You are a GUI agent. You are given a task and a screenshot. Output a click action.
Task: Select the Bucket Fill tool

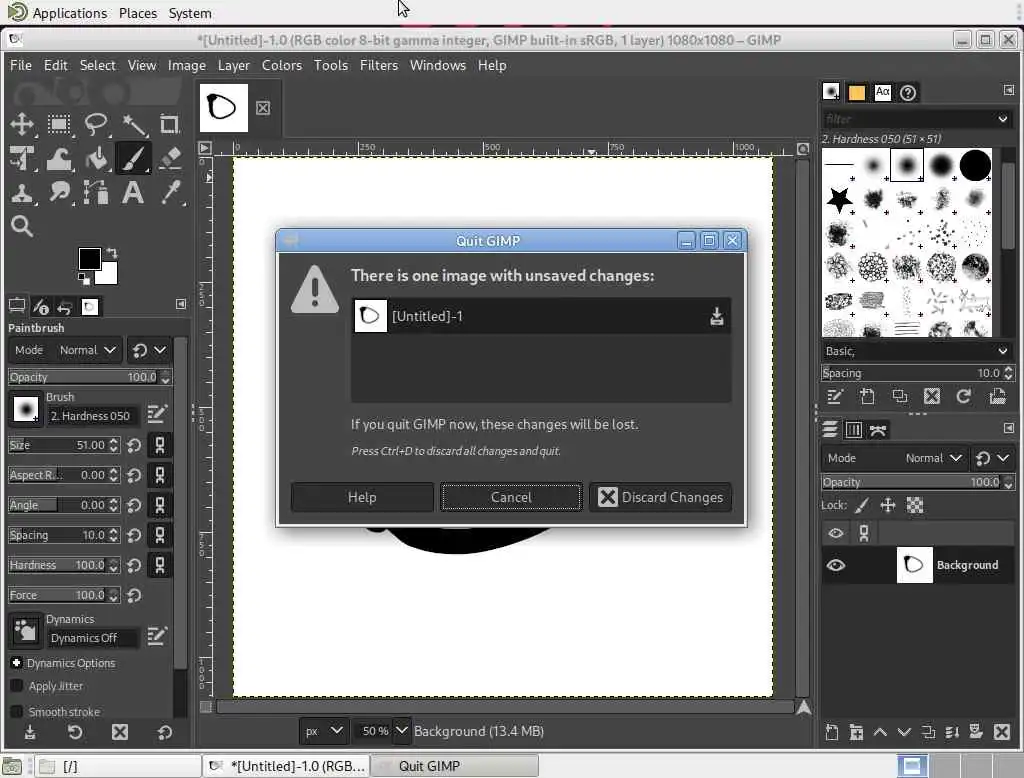tap(96, 158)
